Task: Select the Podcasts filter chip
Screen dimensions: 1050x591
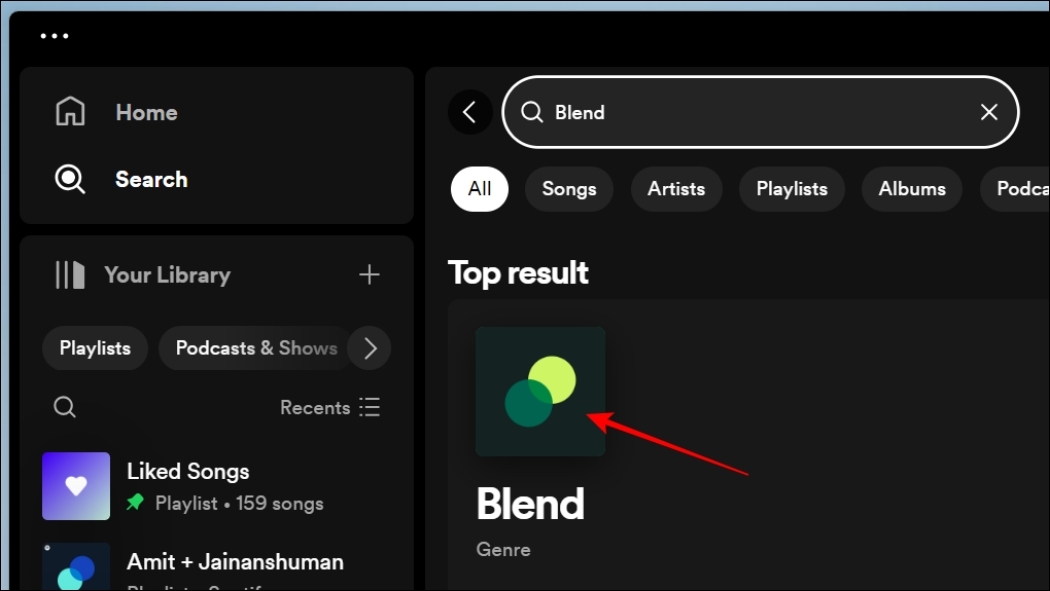Action: coord(1022,188)
